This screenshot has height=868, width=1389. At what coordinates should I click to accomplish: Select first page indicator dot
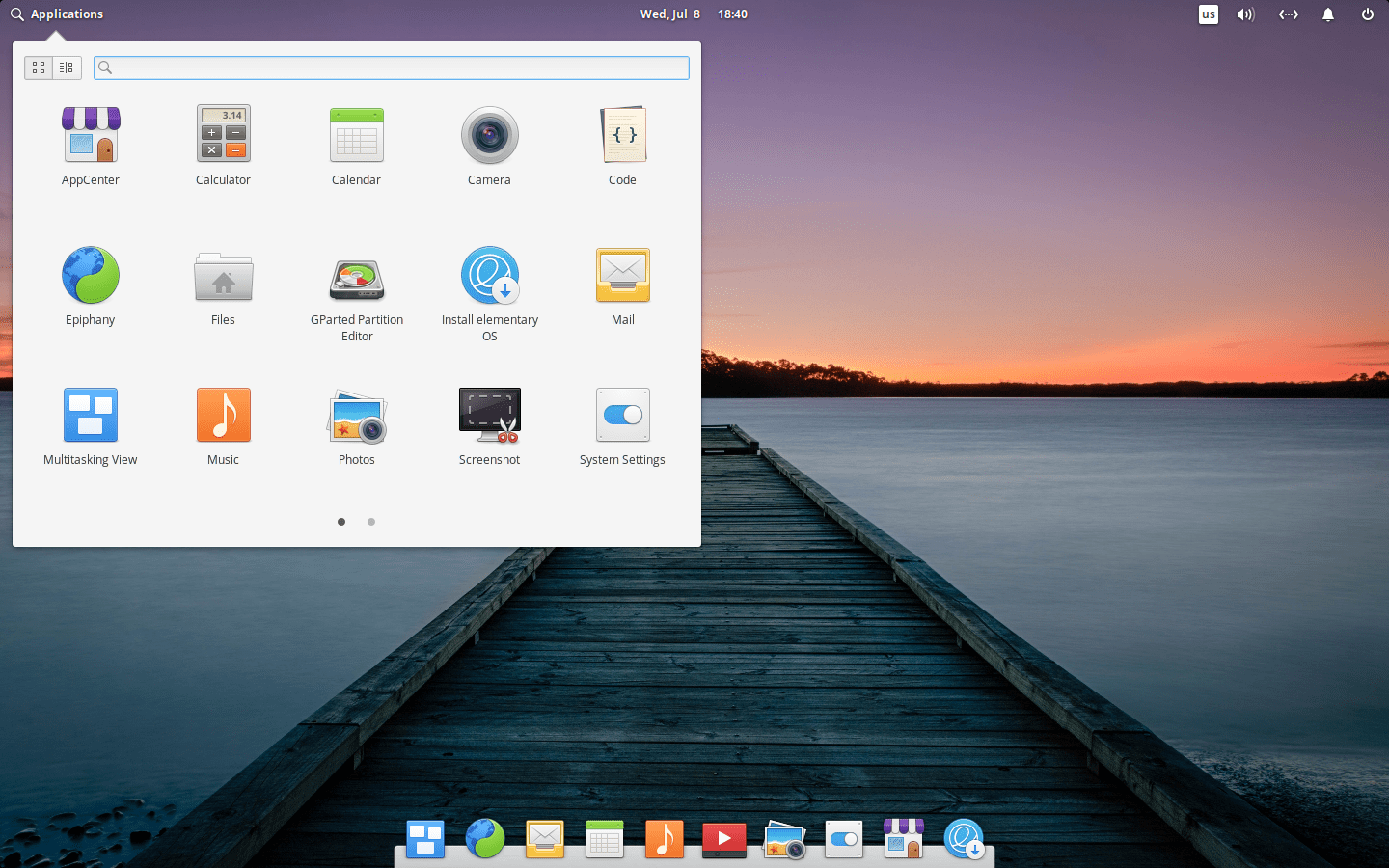[341, 522]
